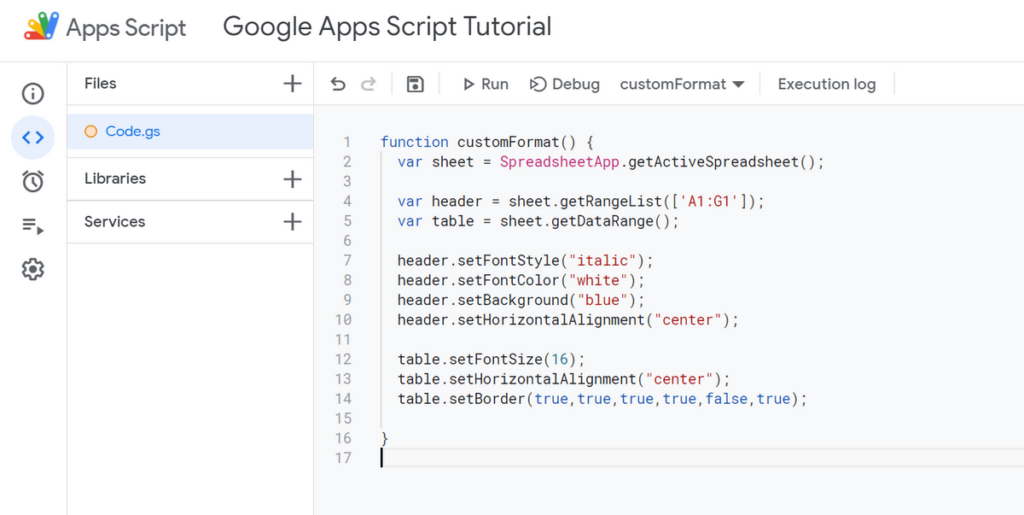Image resolution: width=1024 pixels, height=515 pixels.
Task: Click line 1 function customFormat declaration
Action: point(487,142)
